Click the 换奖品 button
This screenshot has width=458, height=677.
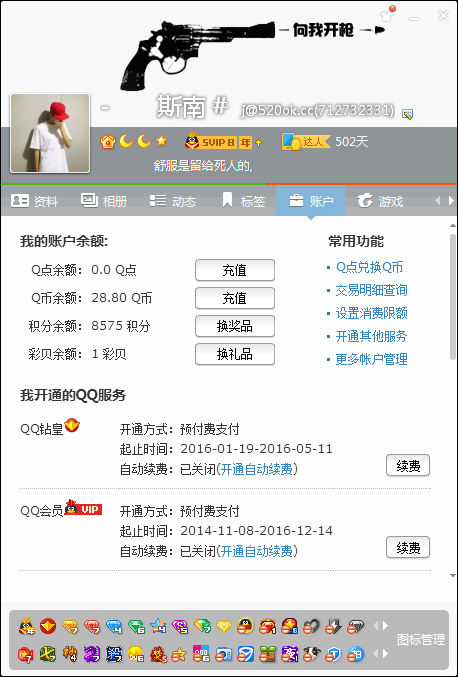coord(235,326)
